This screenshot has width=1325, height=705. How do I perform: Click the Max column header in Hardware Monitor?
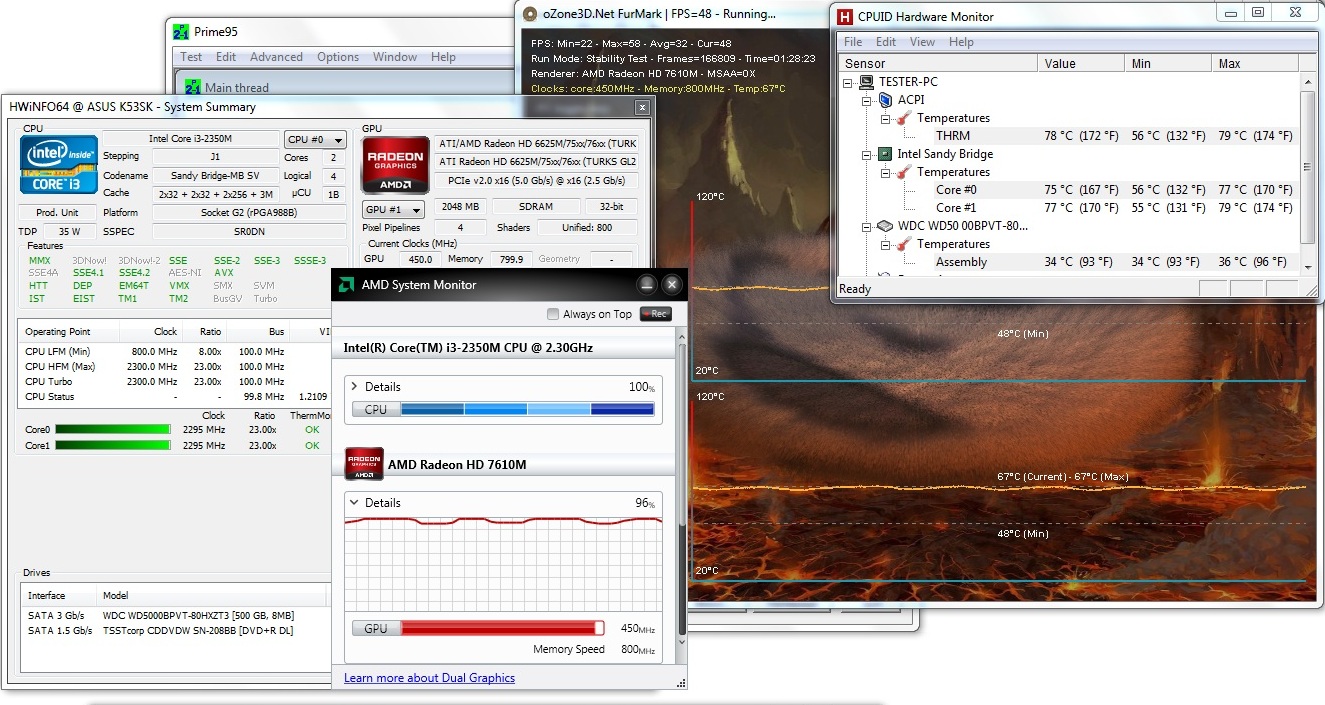(1256, 63)
